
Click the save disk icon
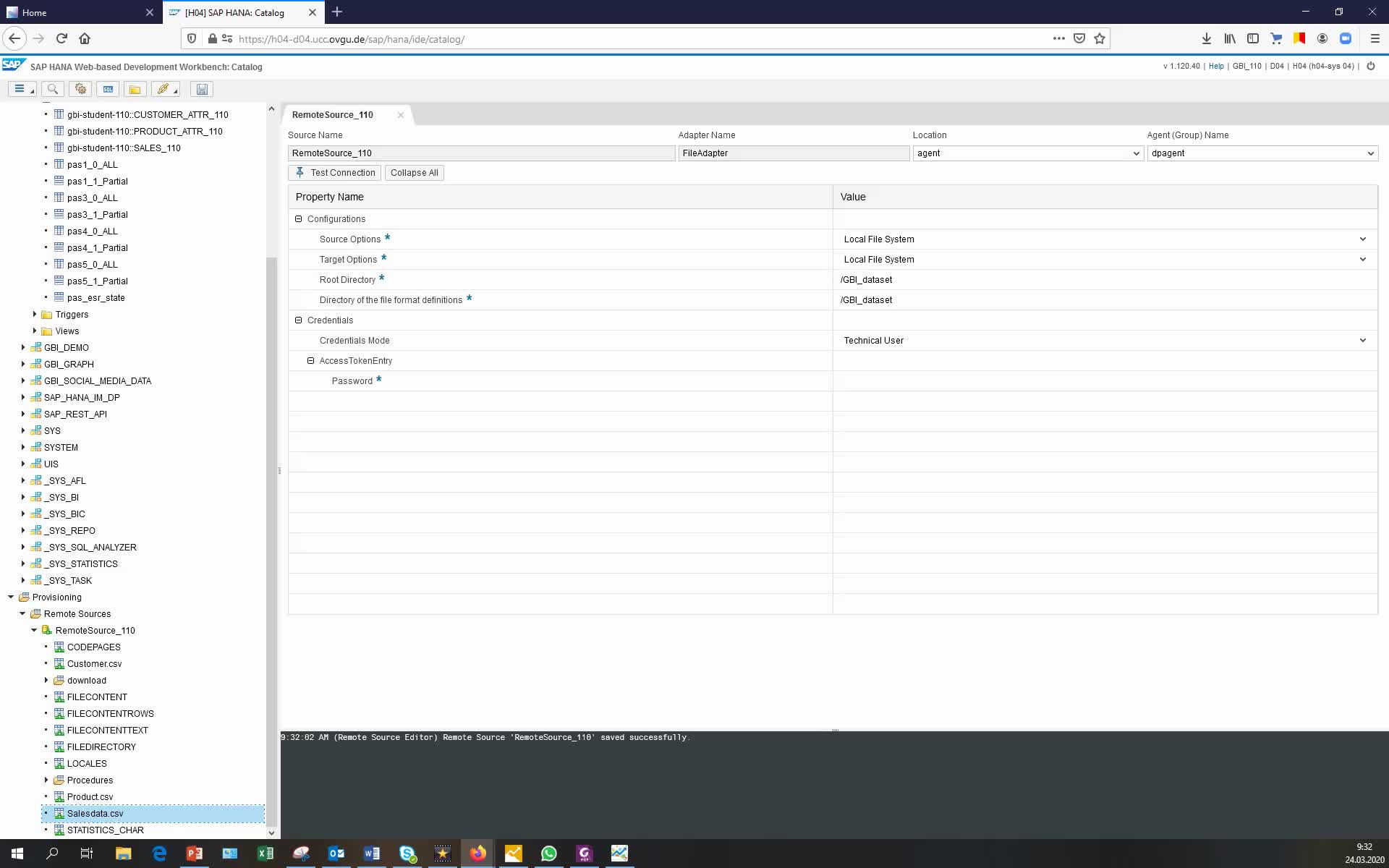point(202,89)
